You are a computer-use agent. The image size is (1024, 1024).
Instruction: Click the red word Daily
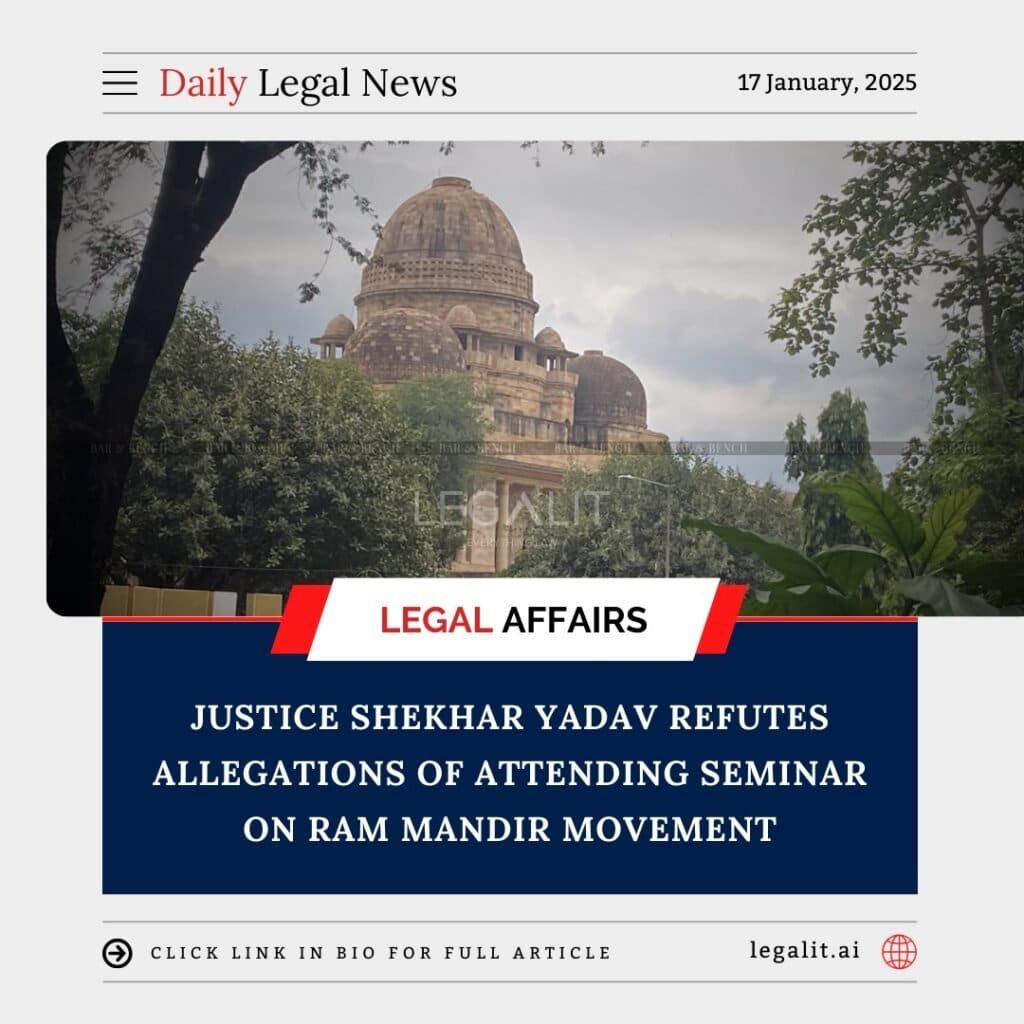[203, 84]
